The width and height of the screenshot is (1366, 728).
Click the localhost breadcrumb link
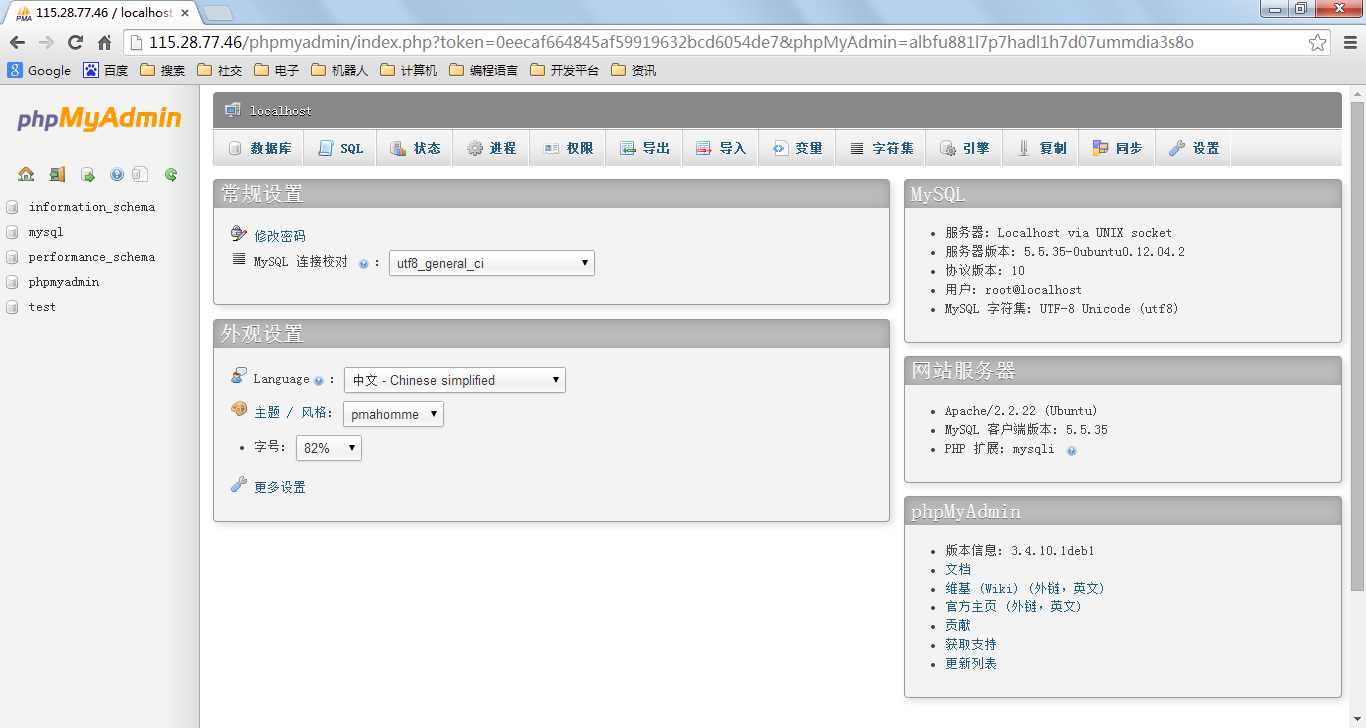tap(281, 111)
